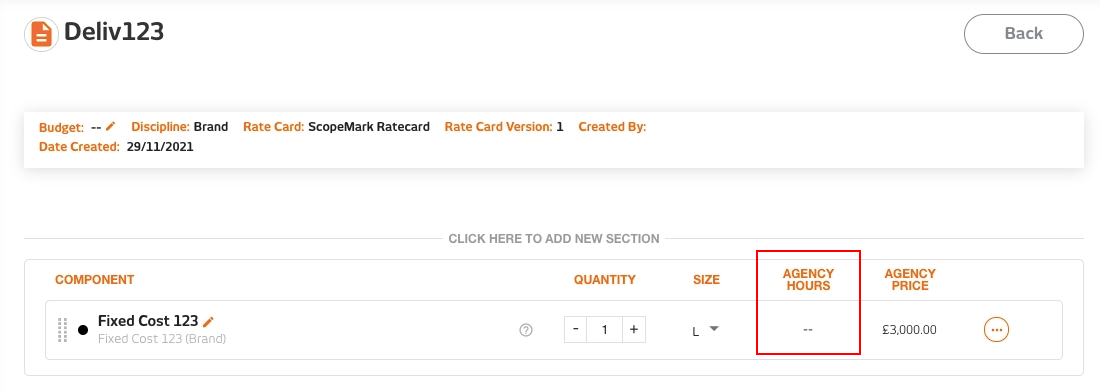
Task: Select the size value L
Action: [696, 331]
